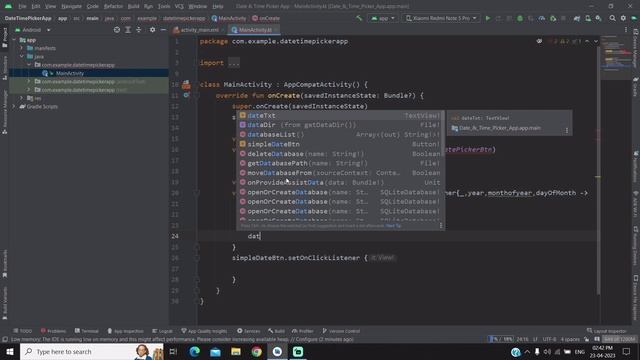This screenshot has height=360, width=640.
Task: Click the Windows Start button
Action: tap(10, 352)
